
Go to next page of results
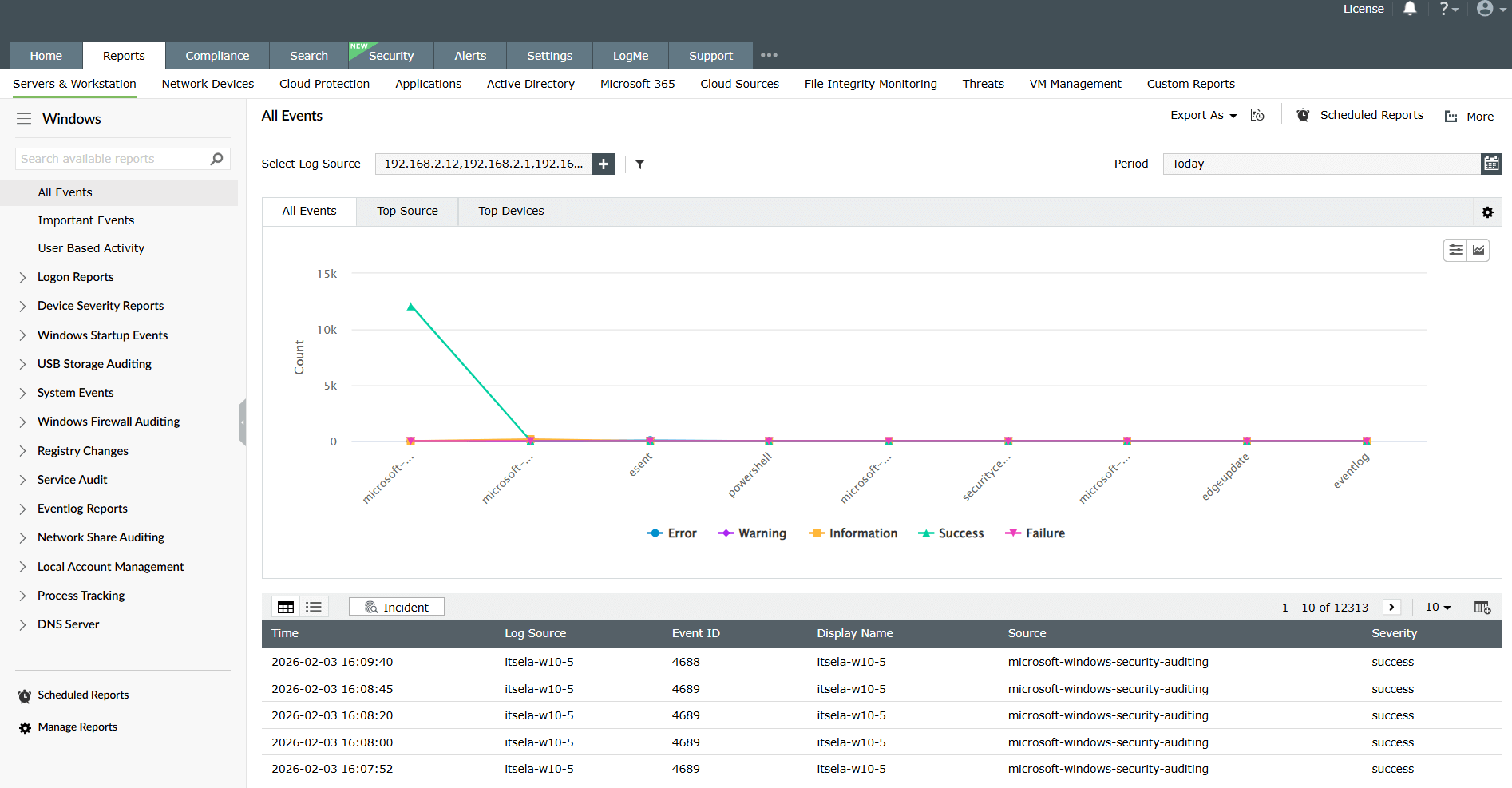point(1391,607)
